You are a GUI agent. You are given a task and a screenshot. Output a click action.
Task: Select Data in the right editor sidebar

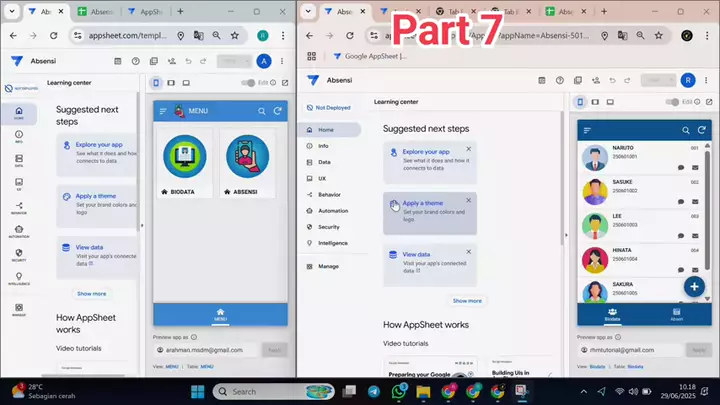[x=324, y=161]
